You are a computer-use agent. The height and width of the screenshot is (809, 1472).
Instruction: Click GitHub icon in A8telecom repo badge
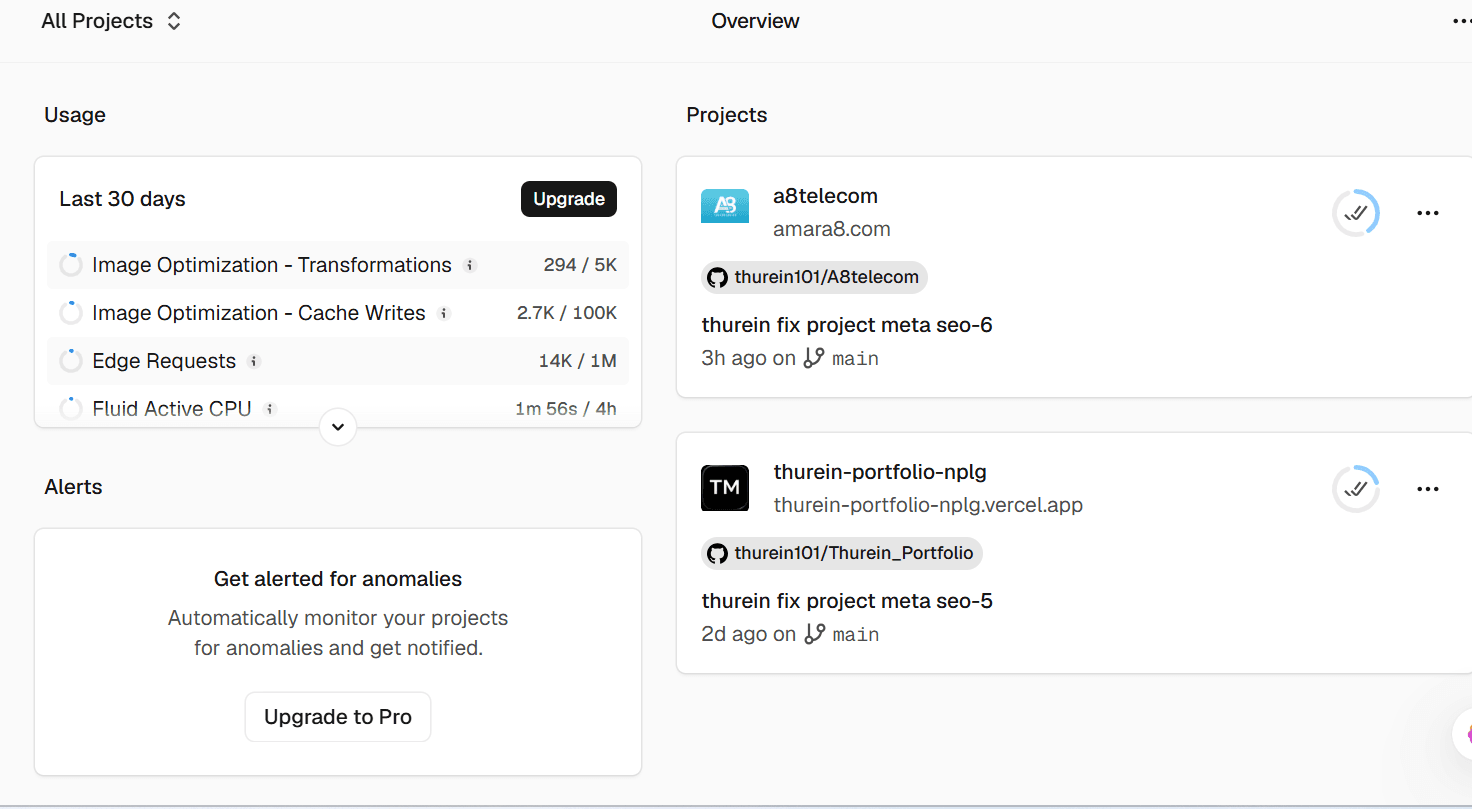[x=717, y=277]
